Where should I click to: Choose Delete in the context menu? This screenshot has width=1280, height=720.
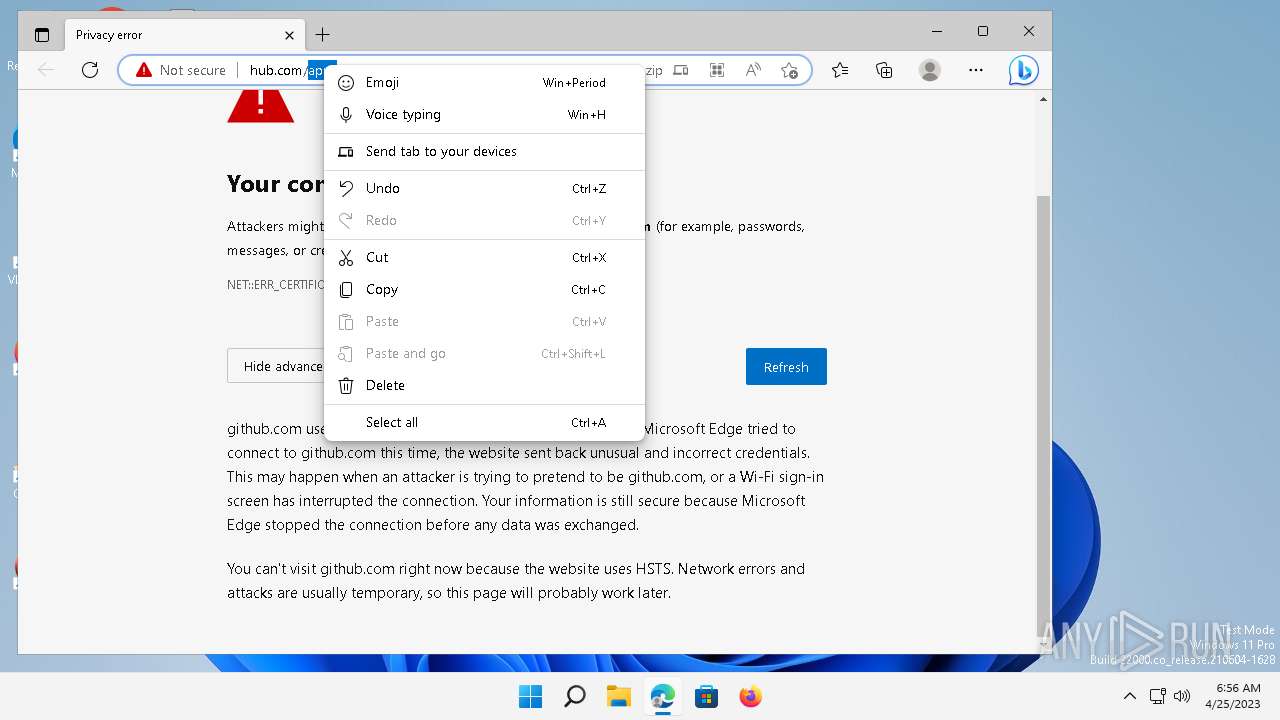484,386
